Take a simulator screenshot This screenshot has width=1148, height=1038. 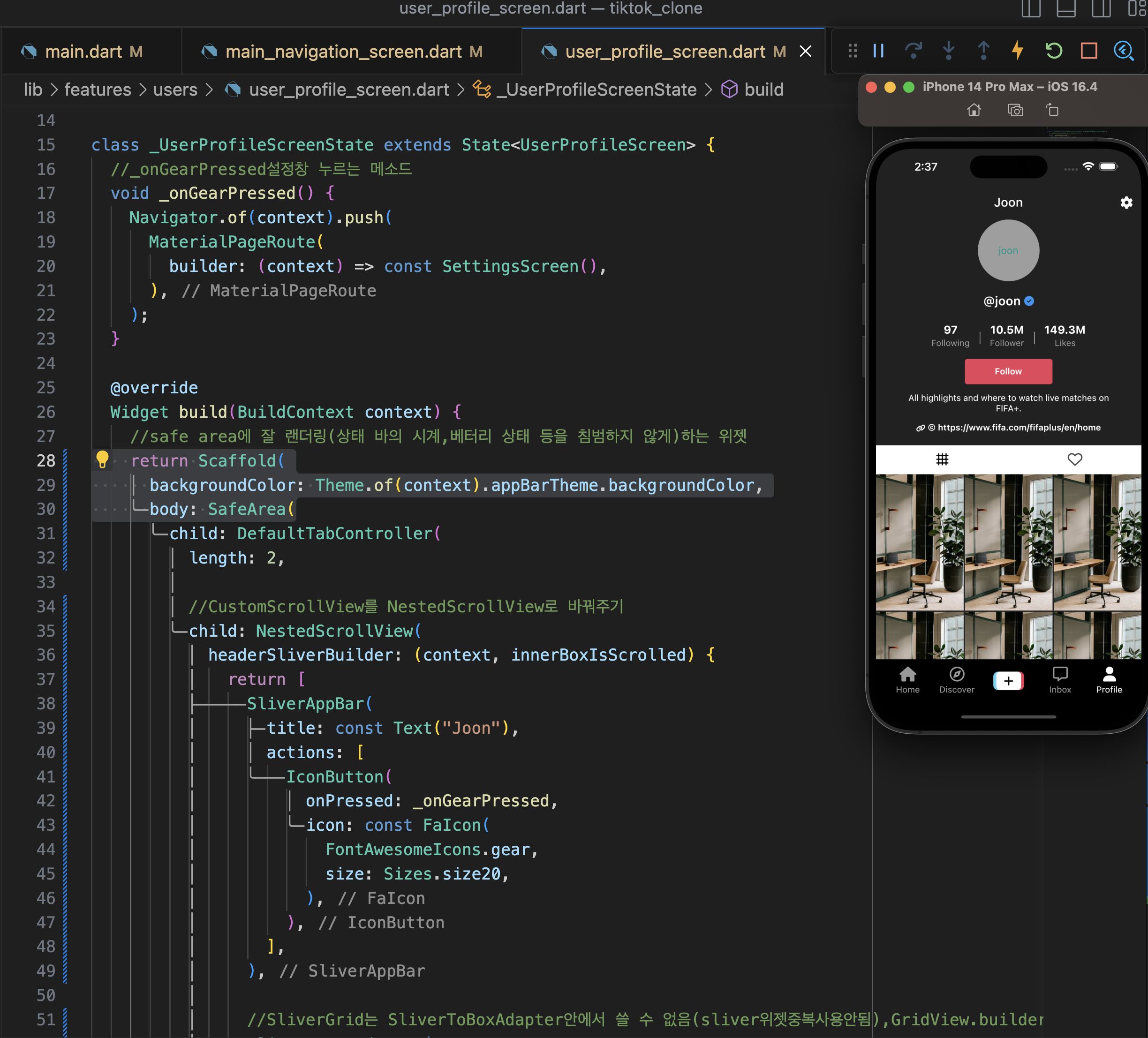pos(1015,110)
